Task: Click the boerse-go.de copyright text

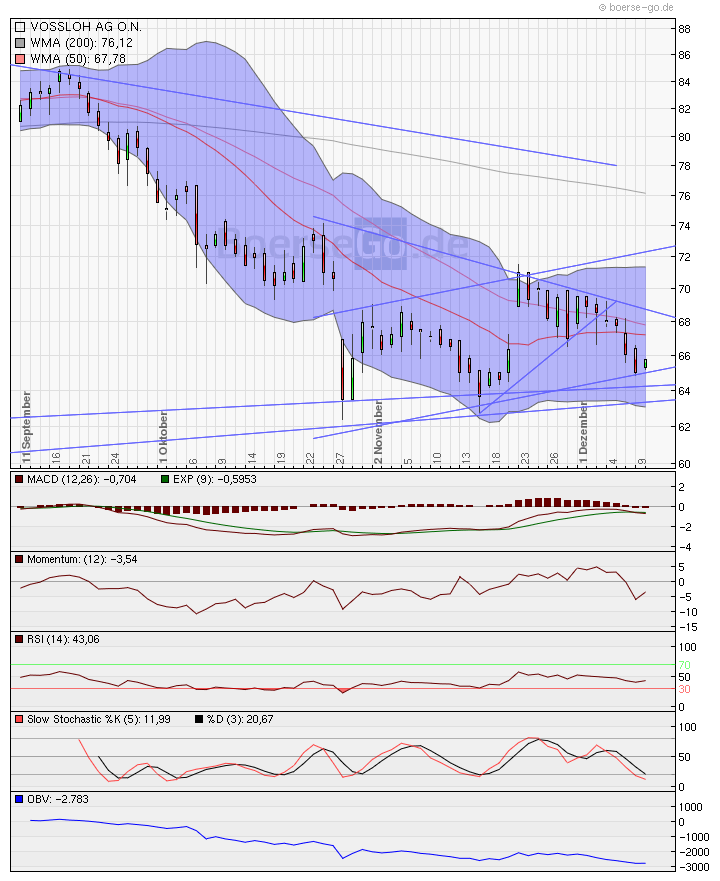Action: coord(636,7)
